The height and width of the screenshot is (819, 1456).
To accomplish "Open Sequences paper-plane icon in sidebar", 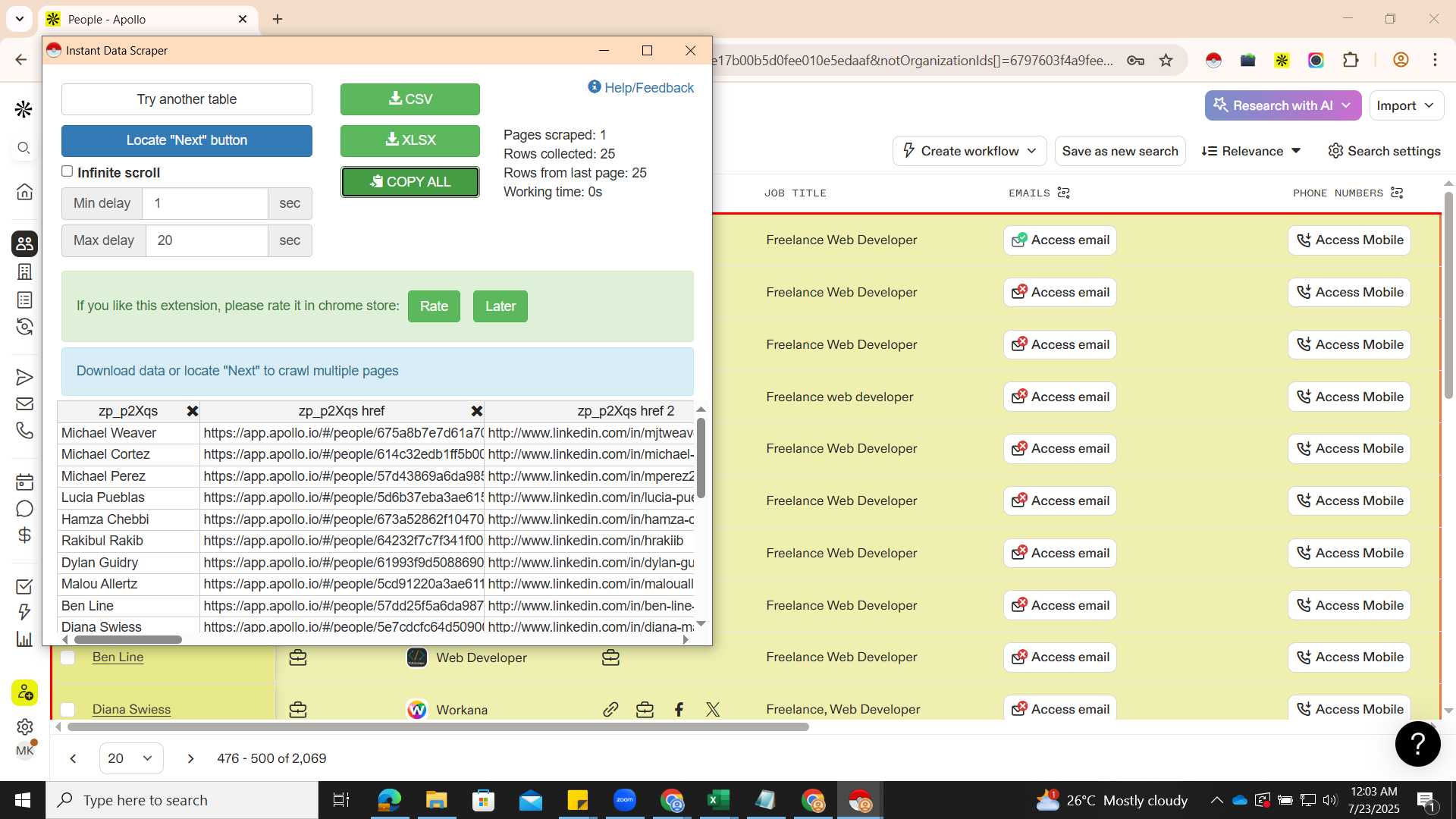I will click(x=24, y=377).
